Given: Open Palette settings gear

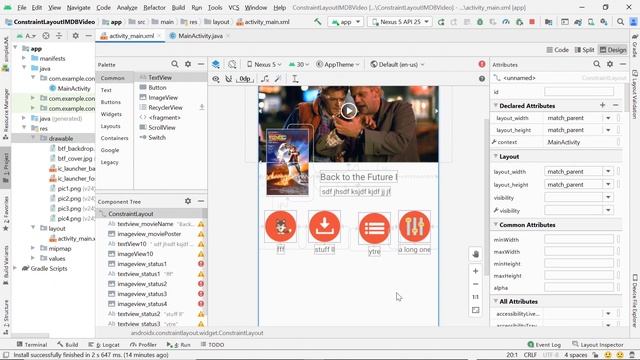Looking at the screenshot, I should pyautogui.click(x=188, y=64).
